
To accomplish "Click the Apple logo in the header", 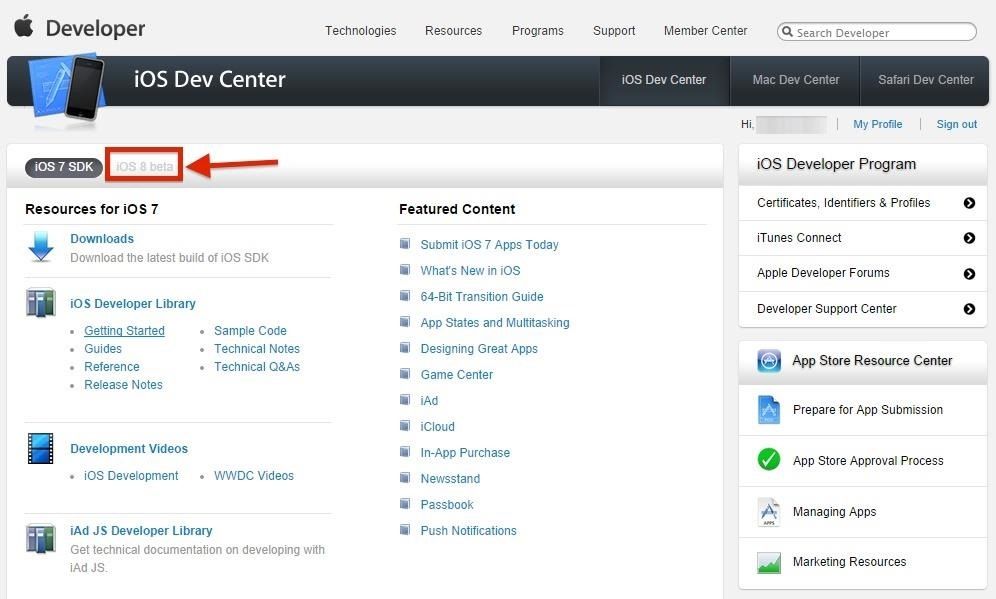I will tap(24, 28).
